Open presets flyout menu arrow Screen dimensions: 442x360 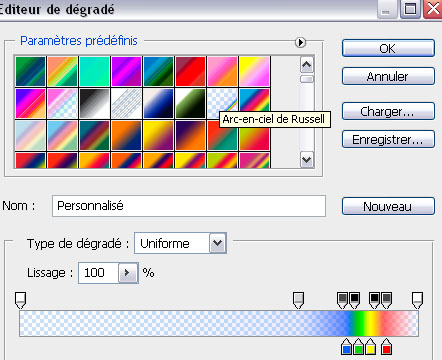pyautogui.click(x=300, y=42)
